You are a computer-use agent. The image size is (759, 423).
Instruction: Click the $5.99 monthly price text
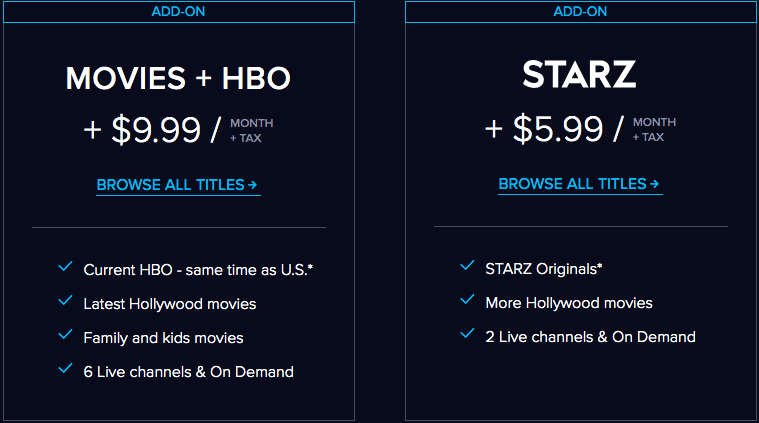click(558, 129)
